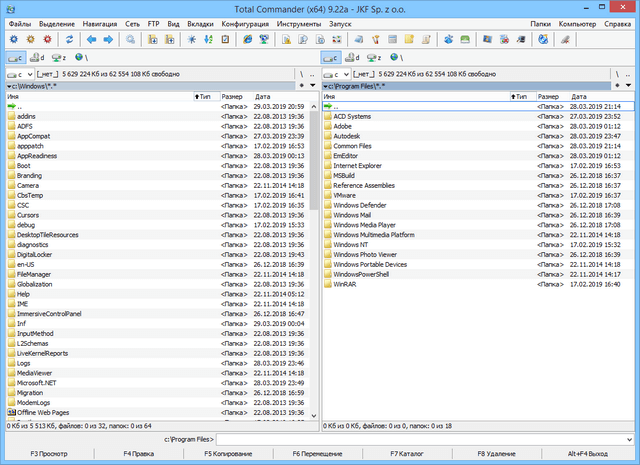
Task: Click the blue back arrow icon
Action: [92, 39]
